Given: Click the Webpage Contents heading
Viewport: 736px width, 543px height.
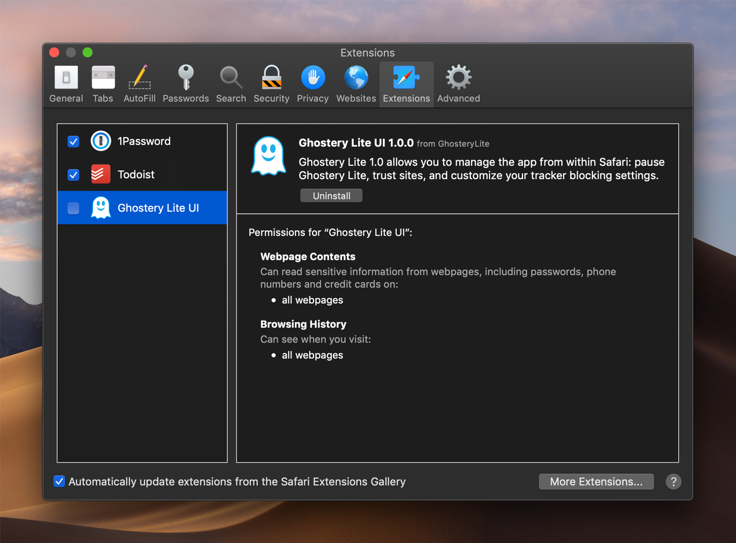Looking at the screenshot, I should coord(308,257).
